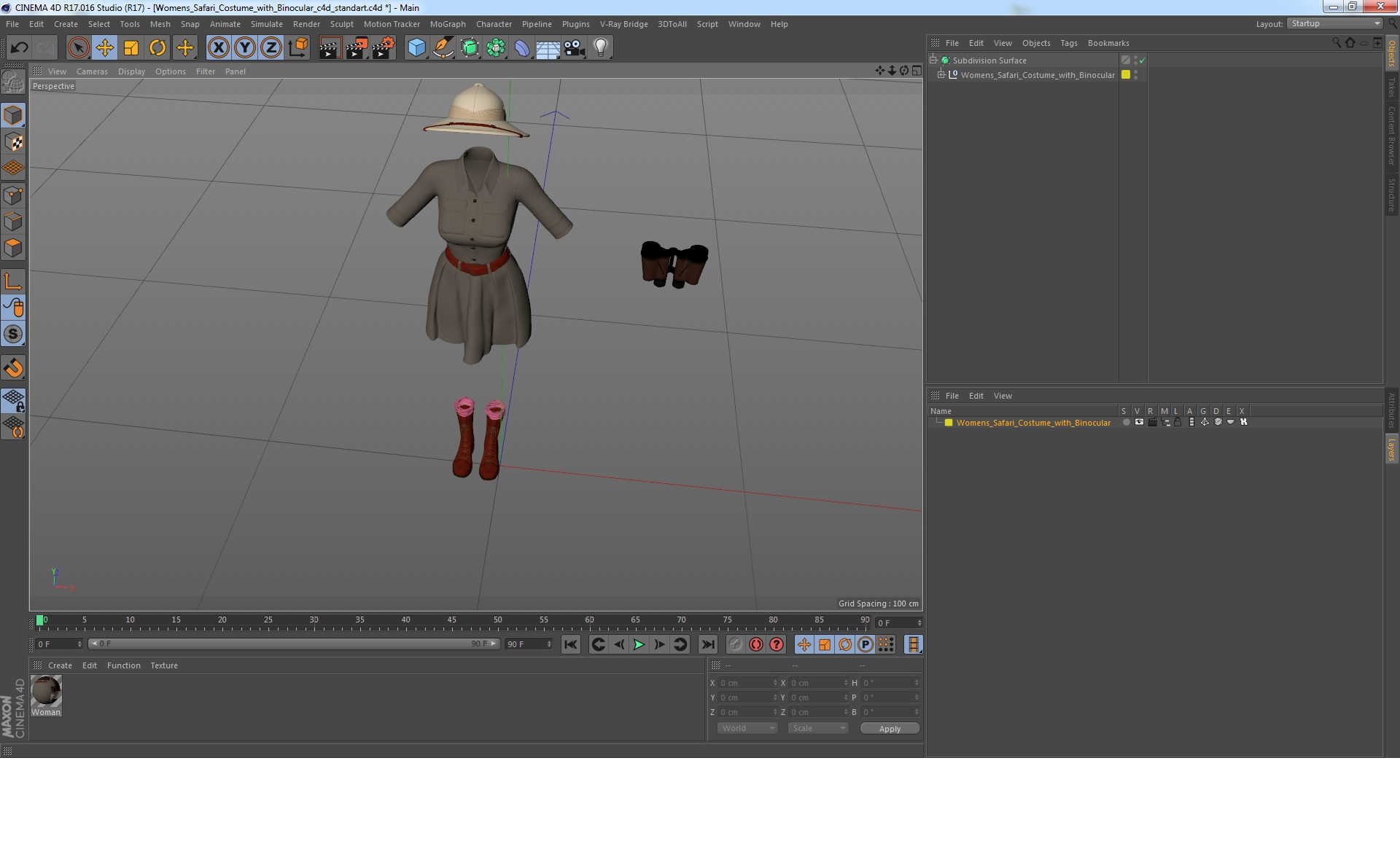Select the Rotate tool

coord(157,48)
